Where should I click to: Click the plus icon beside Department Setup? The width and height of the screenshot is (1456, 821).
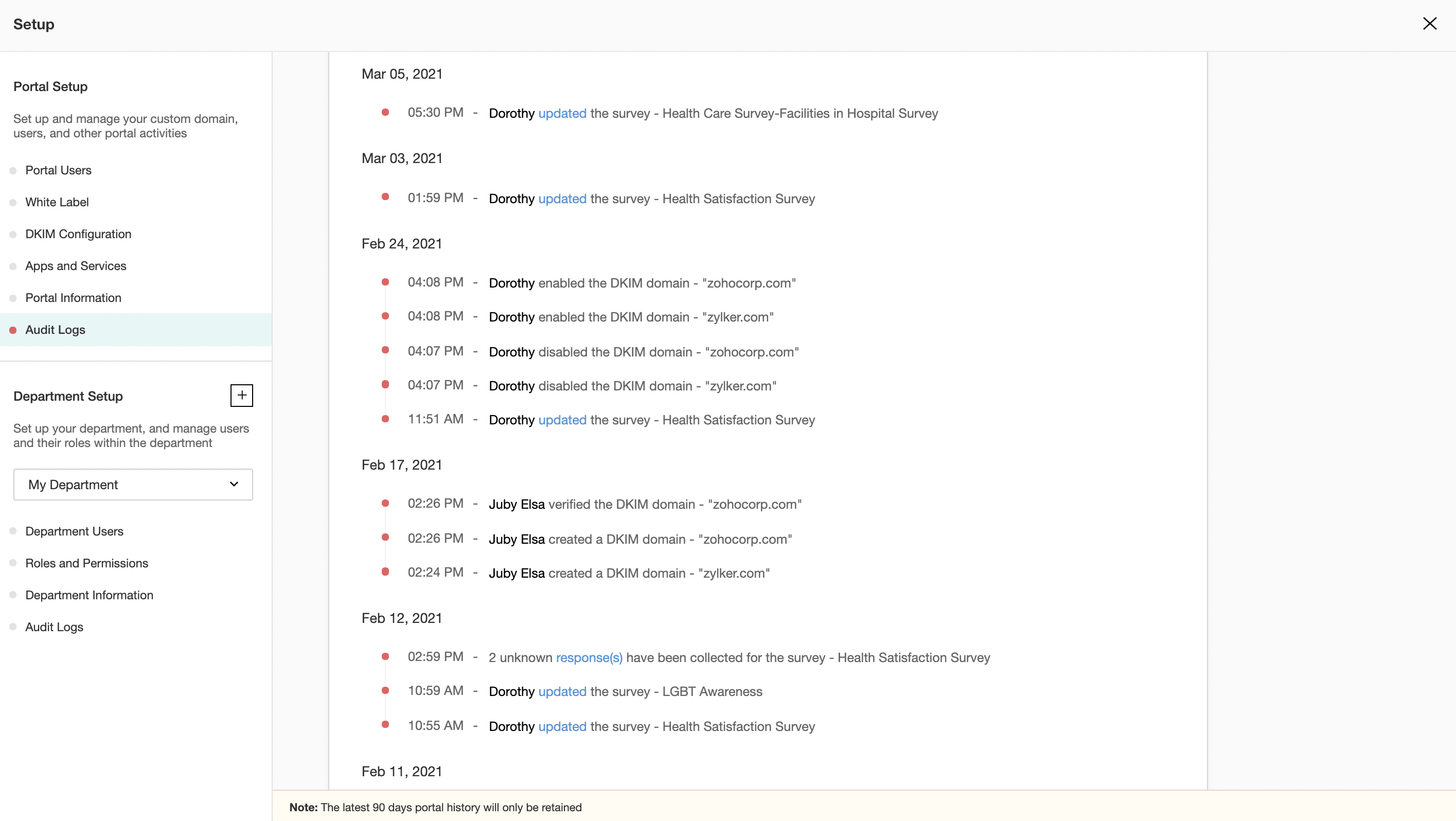241,396
